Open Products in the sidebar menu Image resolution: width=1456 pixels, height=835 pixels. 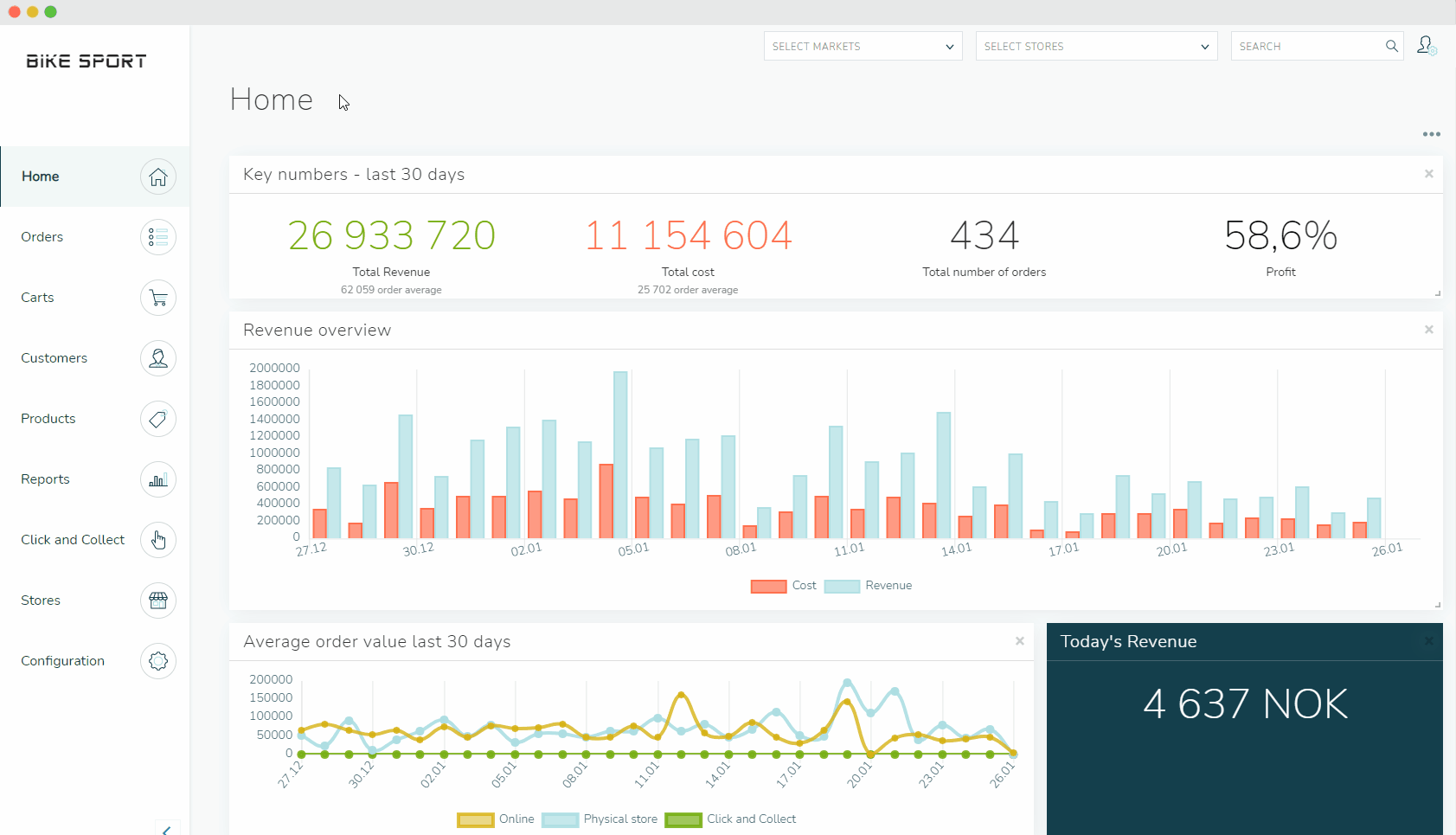pyautogui.click(x=95, y=419)
